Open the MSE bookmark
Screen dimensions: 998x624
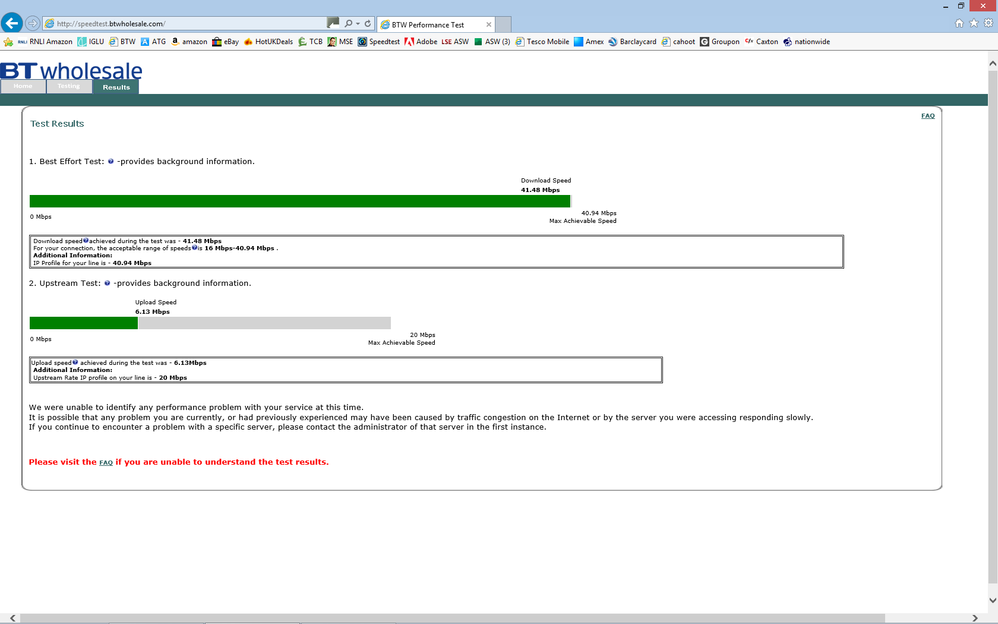[x=341, y=42]
